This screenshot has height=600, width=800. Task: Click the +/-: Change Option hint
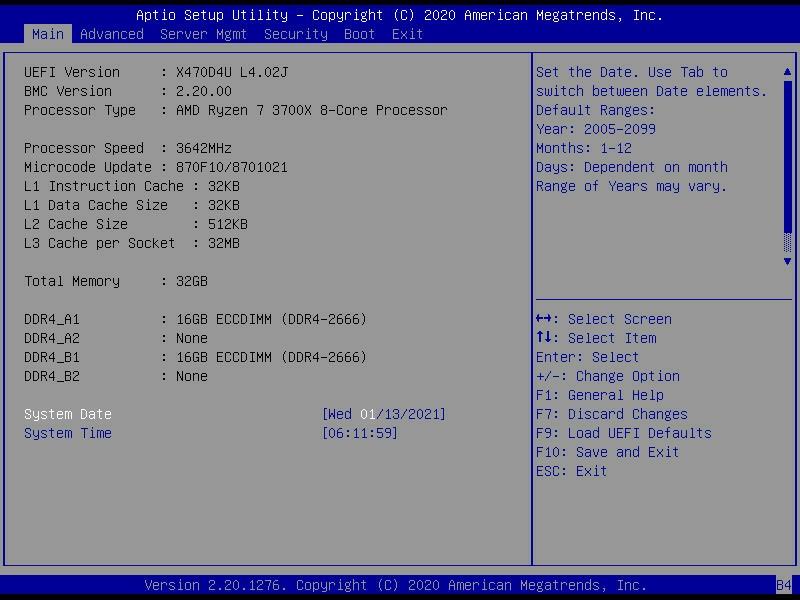tap(608, 377)
